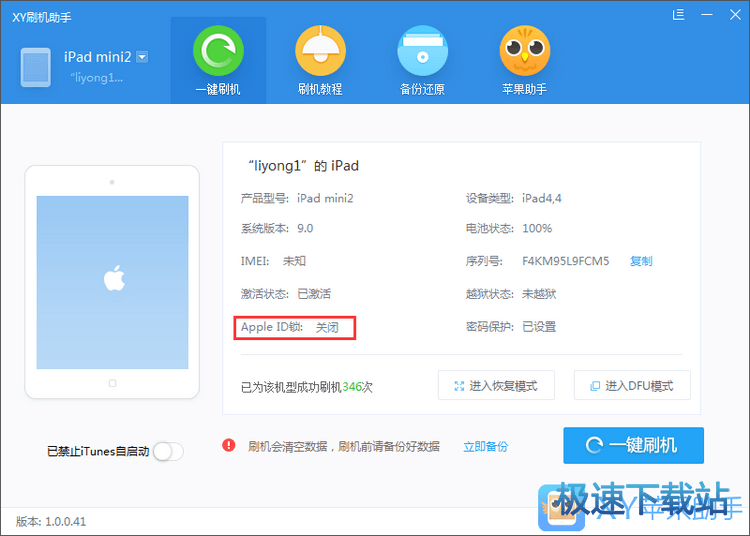This screenshot has height=536, width=750.
Task: Click the 系统版本 value 9.0
Action: tap(305, 228)
